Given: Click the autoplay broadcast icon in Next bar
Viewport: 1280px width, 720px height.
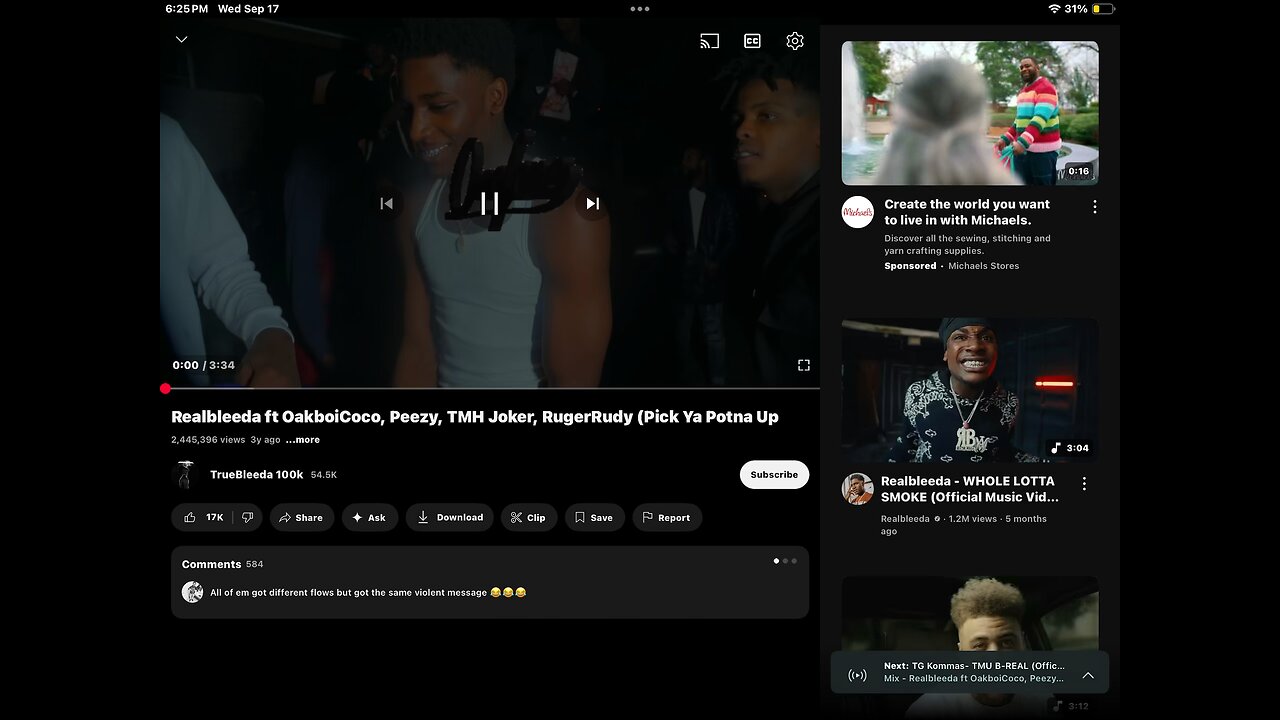Looking at the screenshot, I should tap(857, 675).
